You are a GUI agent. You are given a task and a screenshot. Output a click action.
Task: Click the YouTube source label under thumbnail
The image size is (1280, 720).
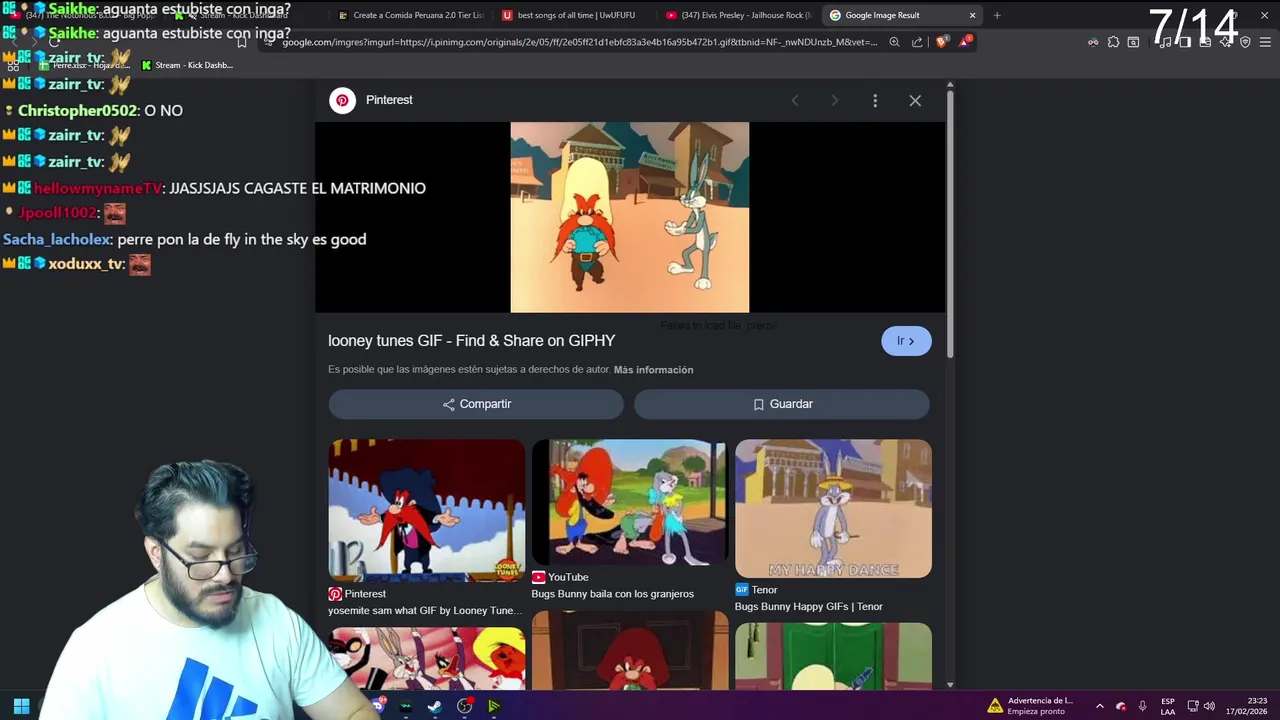(560, 577)
